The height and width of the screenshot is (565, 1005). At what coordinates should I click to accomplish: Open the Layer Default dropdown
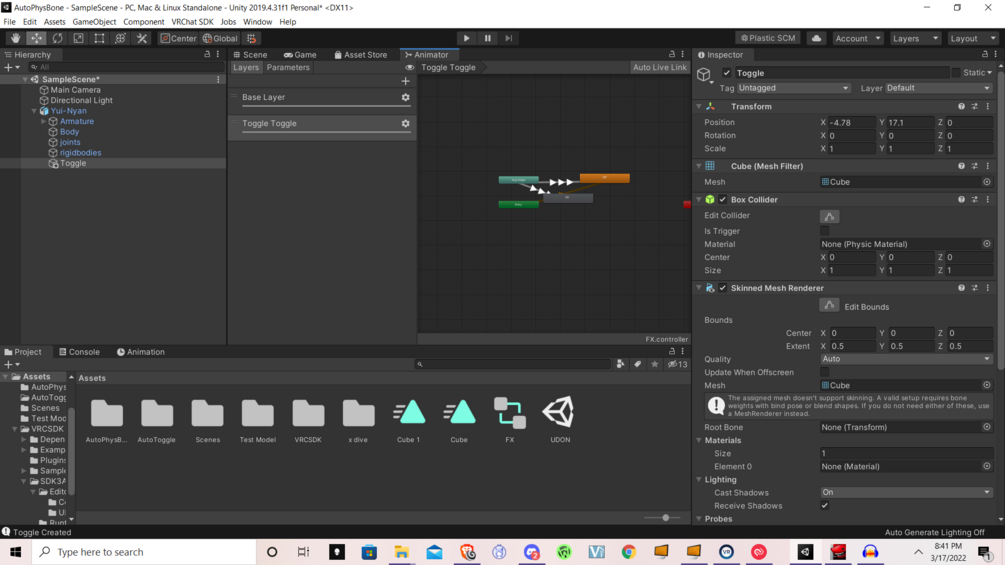[938, 88]
